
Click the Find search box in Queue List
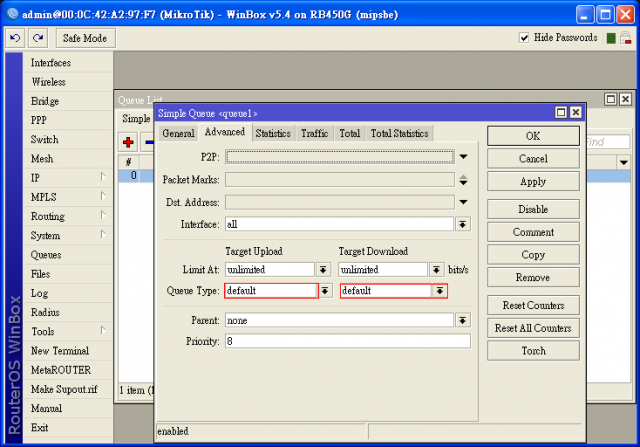click(x=607, y=142)
